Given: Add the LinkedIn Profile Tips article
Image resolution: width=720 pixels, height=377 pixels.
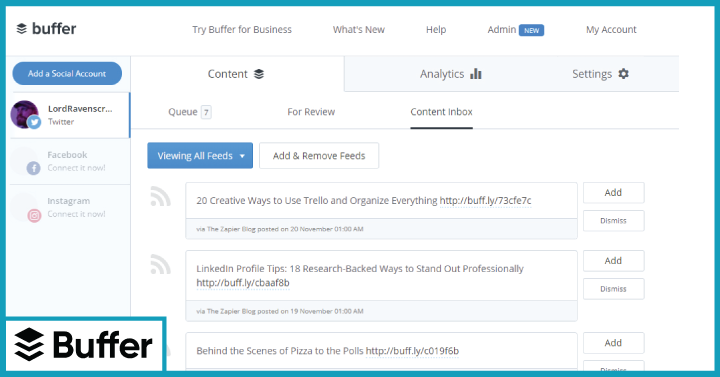Looking at the screenshot, I should coord(613,261).
